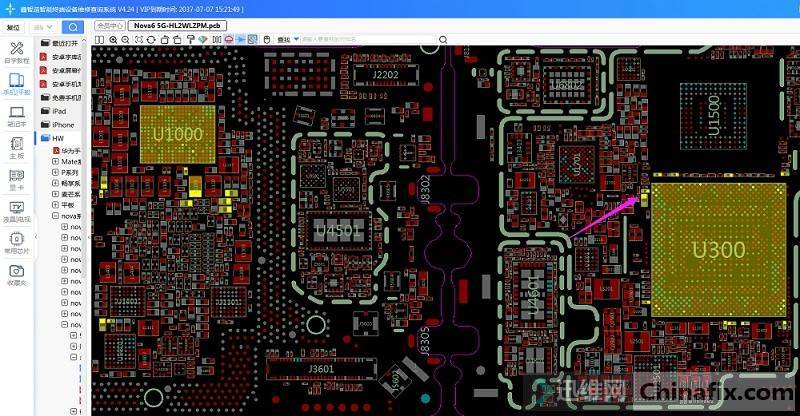This screenshot has height=416, width=800.
Task: Open the iPhone folder
Action: pyautogui.click(x=63, y=124)
